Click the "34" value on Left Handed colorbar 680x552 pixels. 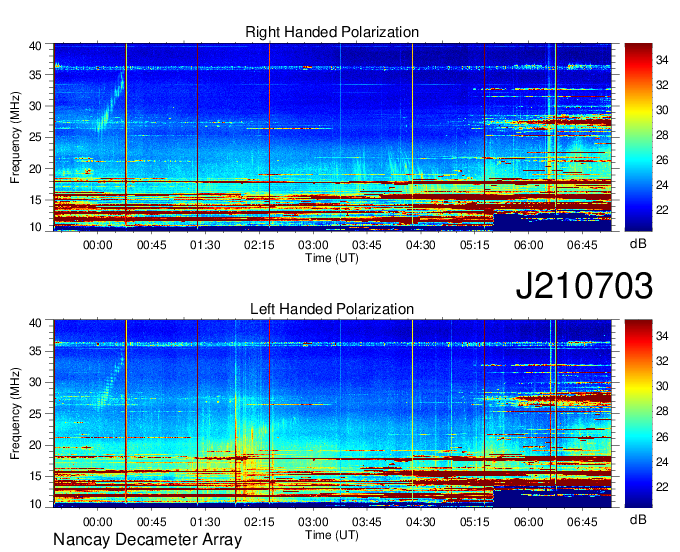tap(662, 336)
